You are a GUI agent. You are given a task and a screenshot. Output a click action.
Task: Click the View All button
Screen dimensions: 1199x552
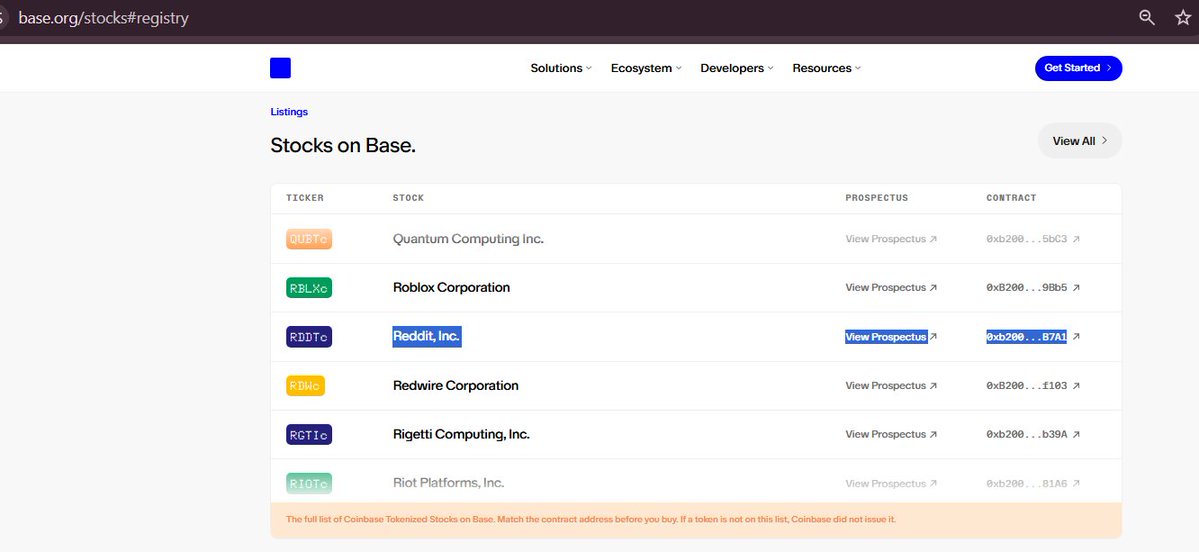[1080, 141]
